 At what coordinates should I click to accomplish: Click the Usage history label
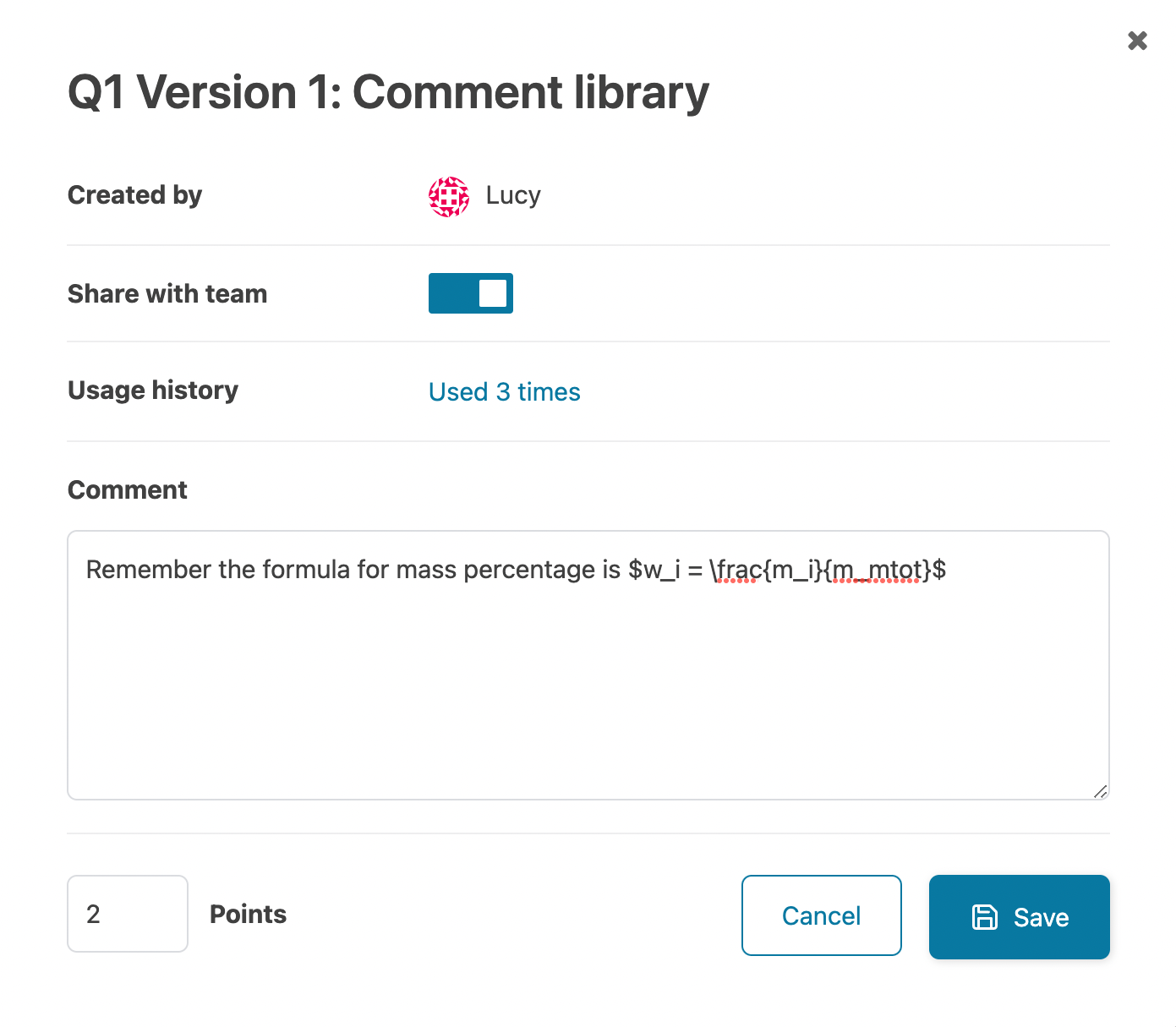tap(153, 391)
